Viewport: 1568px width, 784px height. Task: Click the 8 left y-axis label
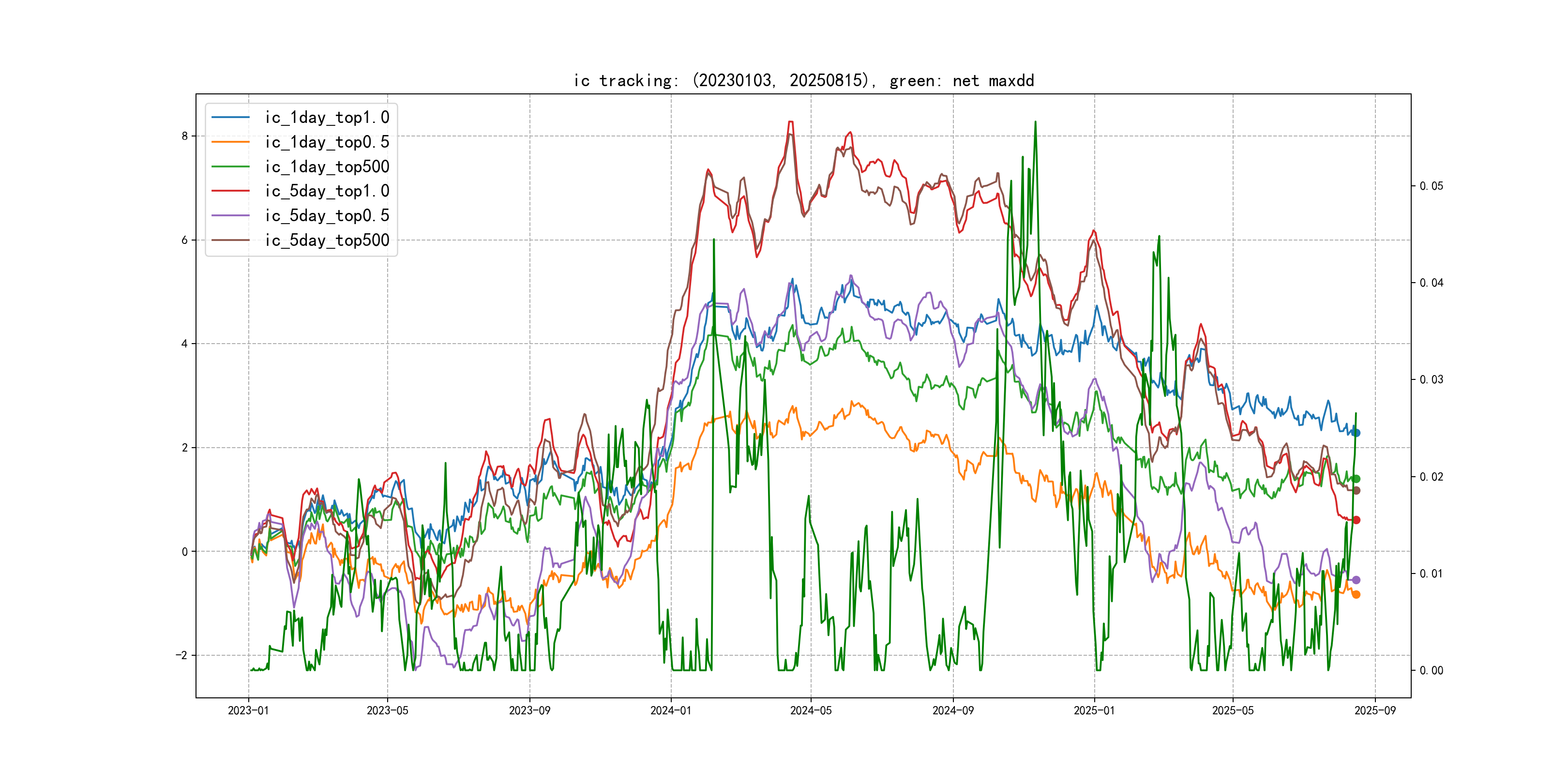pos(184,136)
